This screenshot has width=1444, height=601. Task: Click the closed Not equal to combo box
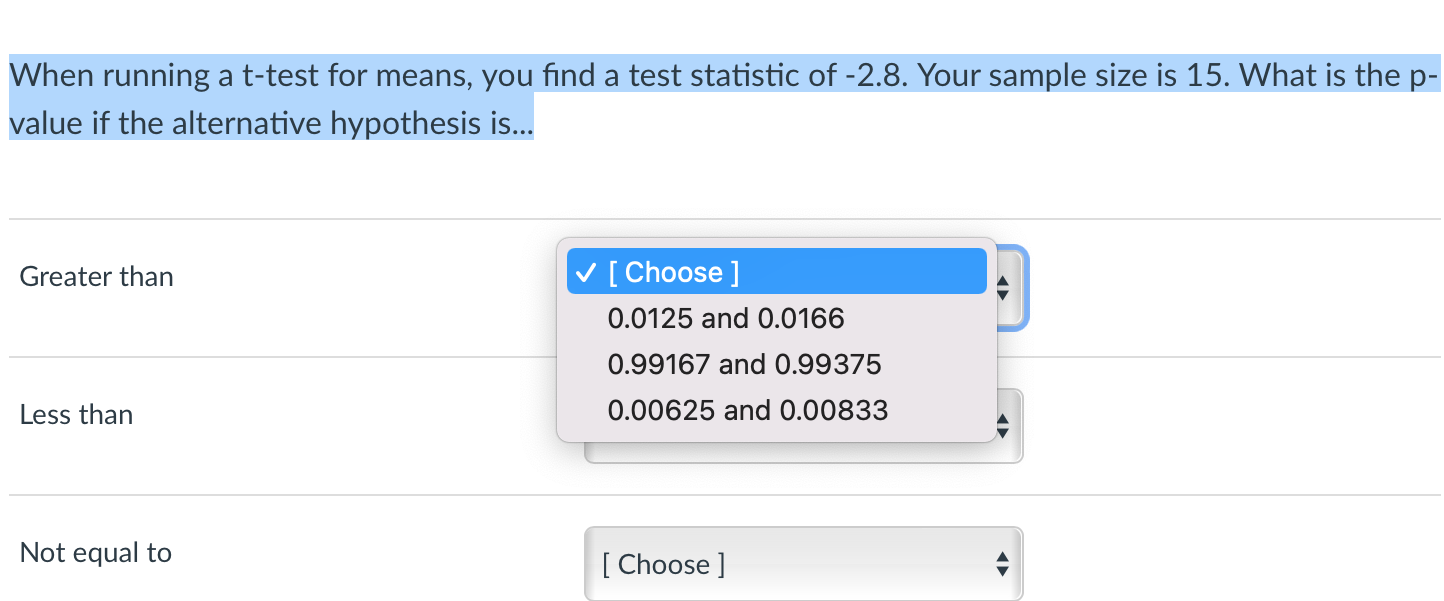pyautogui.click(x=803, y=563)
